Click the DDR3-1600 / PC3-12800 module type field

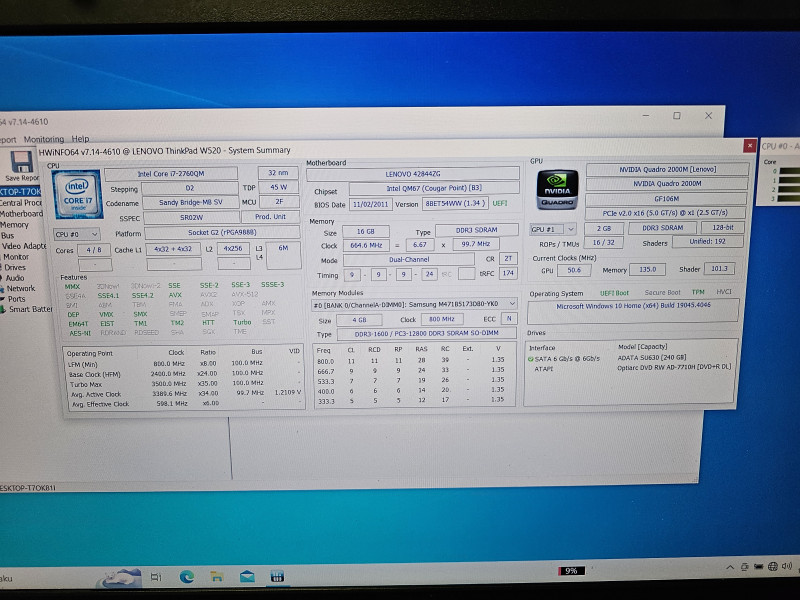426,333
